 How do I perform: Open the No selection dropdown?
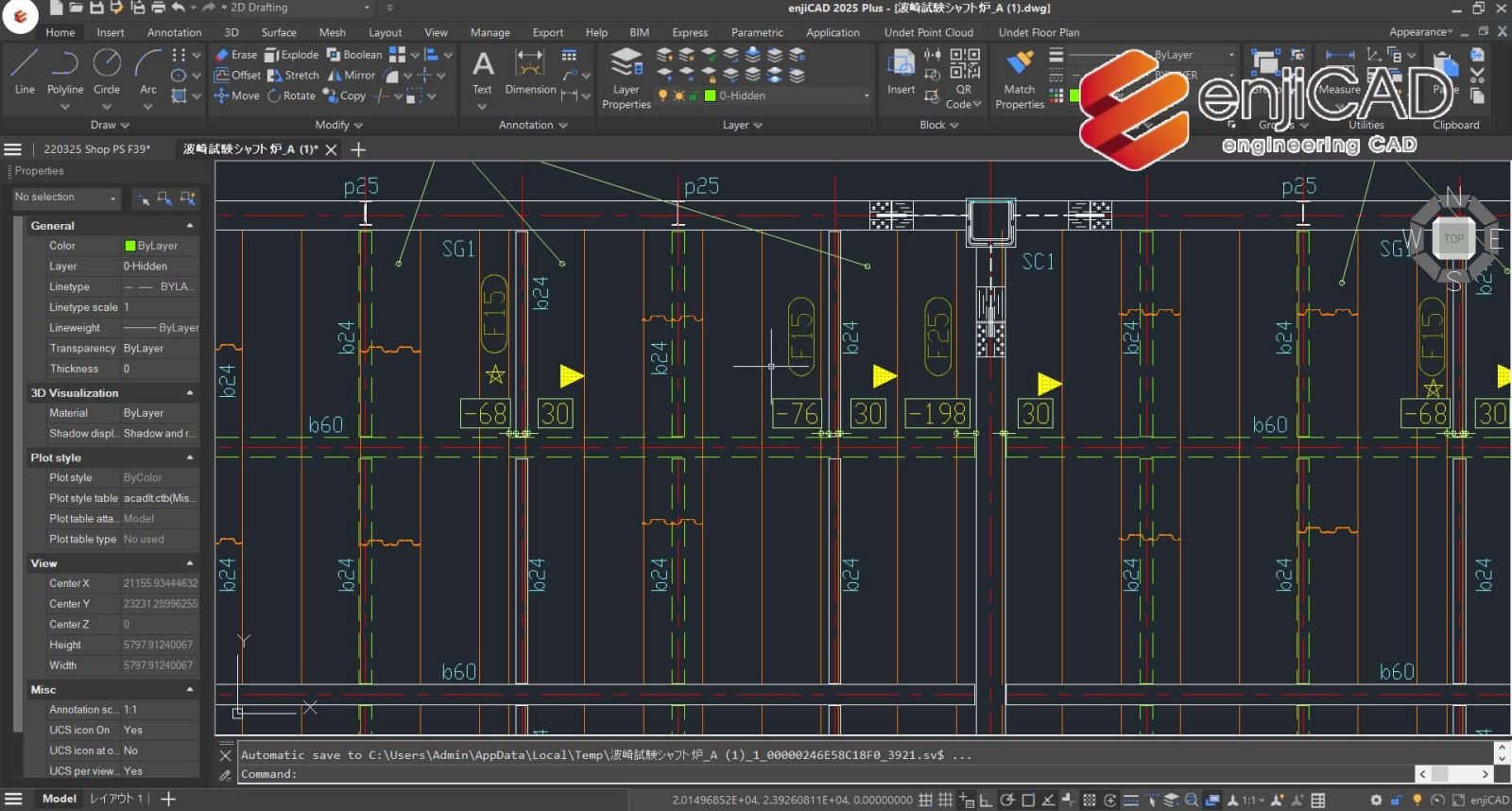tap(66, 198)
